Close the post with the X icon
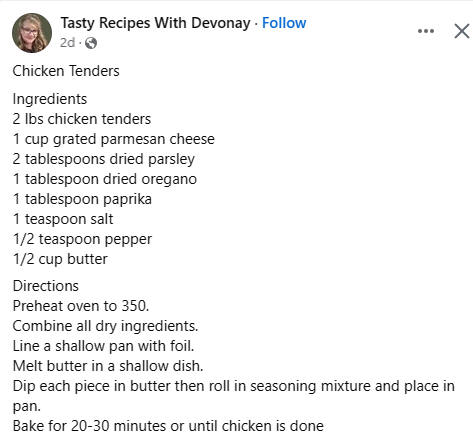 point(462,31)
